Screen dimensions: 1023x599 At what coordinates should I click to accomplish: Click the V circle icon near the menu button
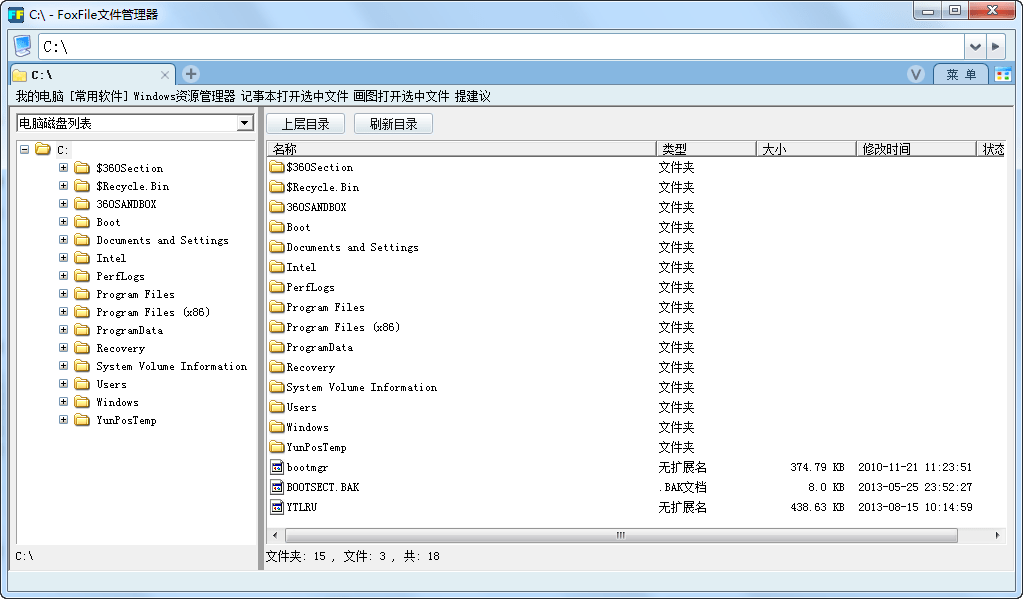click(916, 73)
